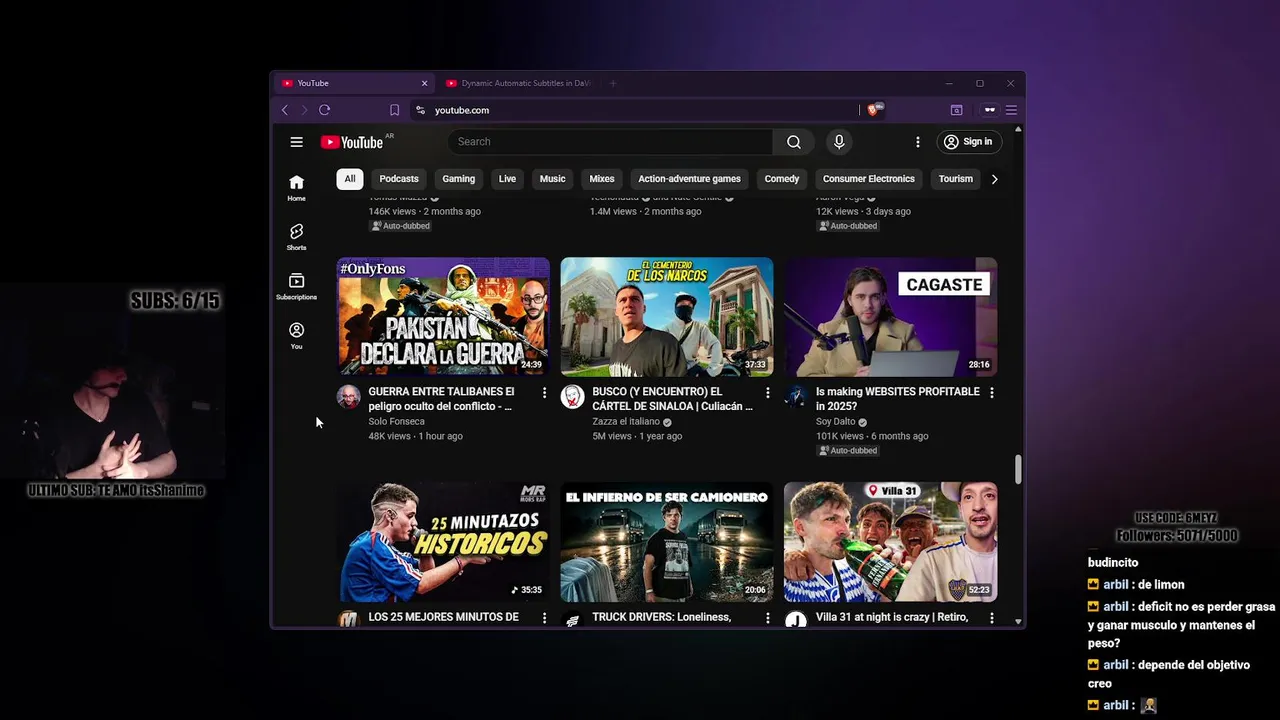Screen dimensions: 1280x720
Task: Reload the page with the refresh icon
Action: pyautogui.click(x=324, y=110)
